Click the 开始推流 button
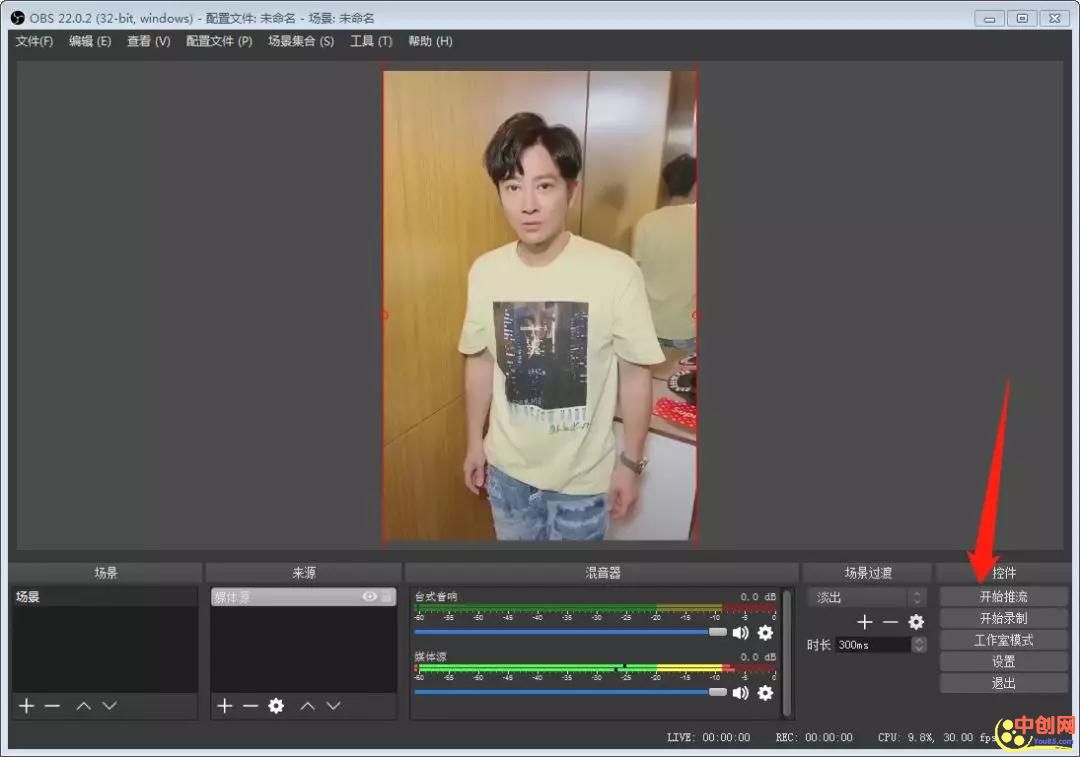Image resolution: width=1080 pixels, height=757 pixels. [1003, 596]
